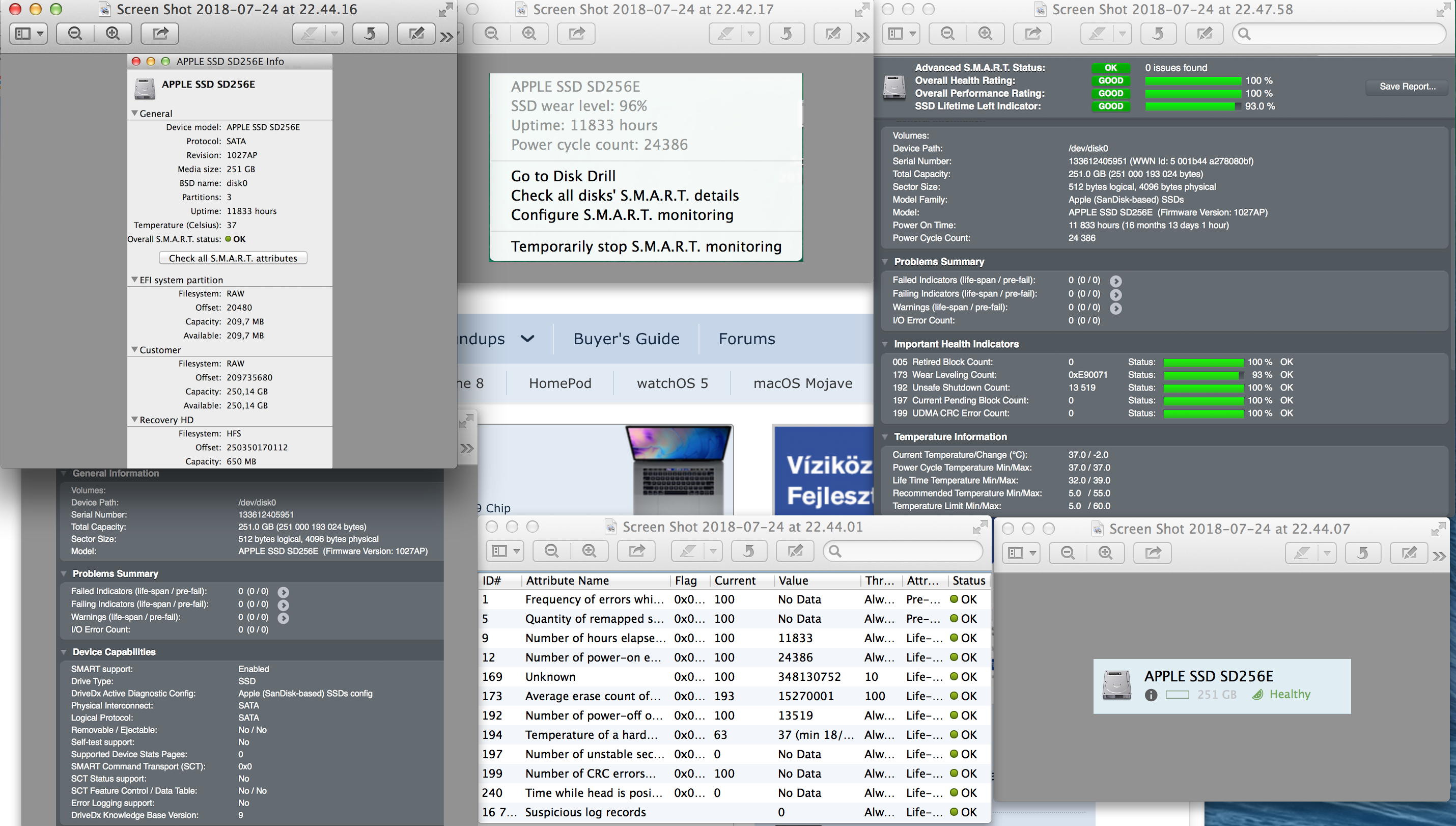Image resolution: width=1456 pixels, height=826 pixels.
Task: Show details for Failing Indicators arrow
Action: [x=1116, y=294]
